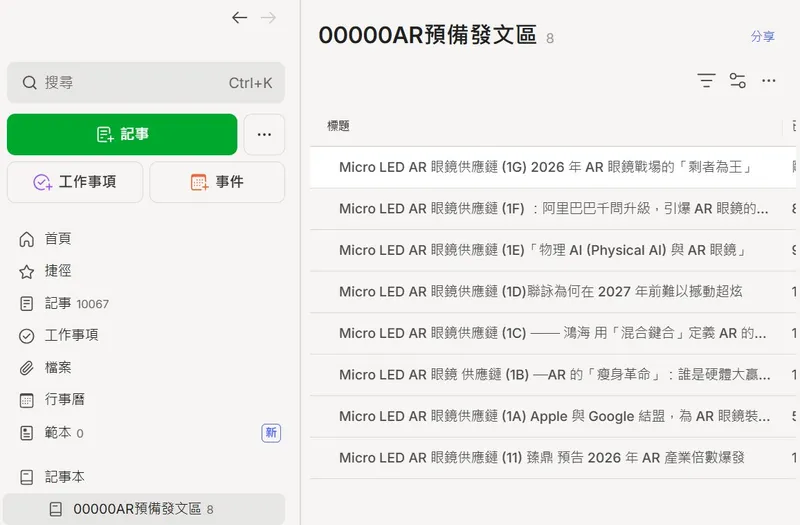This screenshot has height=525, width=800.
Task: Open note (1F) 阿里巴巴千問升級
Action: pyautogui.click(x=553, y=209)
